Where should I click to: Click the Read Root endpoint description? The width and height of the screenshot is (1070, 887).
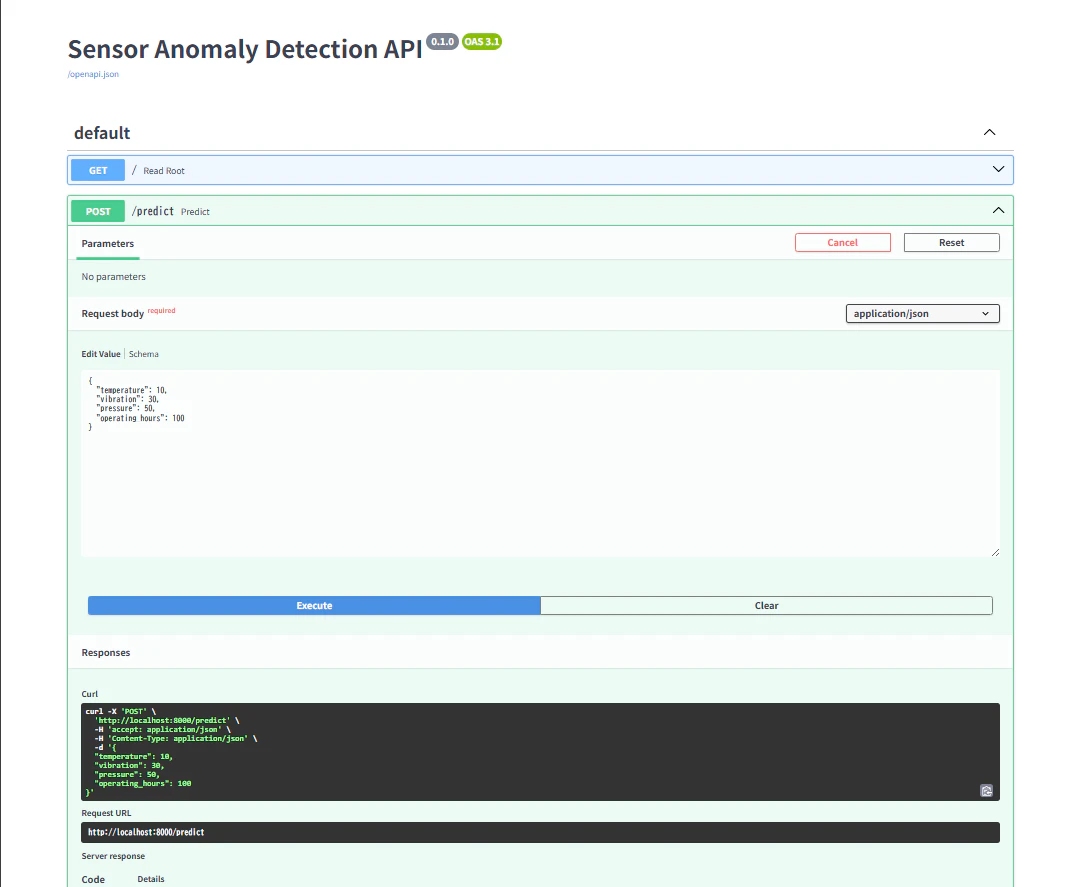(164, 171)
